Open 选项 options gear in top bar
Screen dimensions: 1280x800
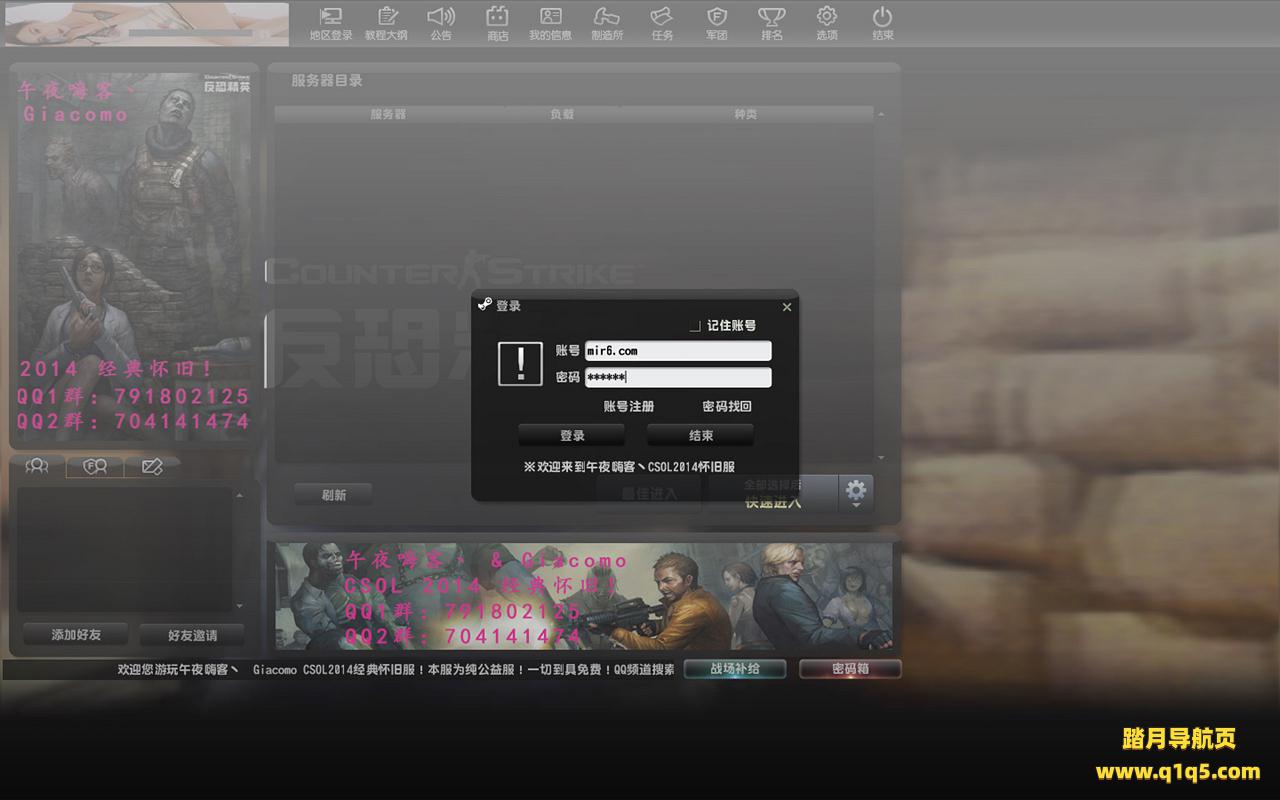826,17
